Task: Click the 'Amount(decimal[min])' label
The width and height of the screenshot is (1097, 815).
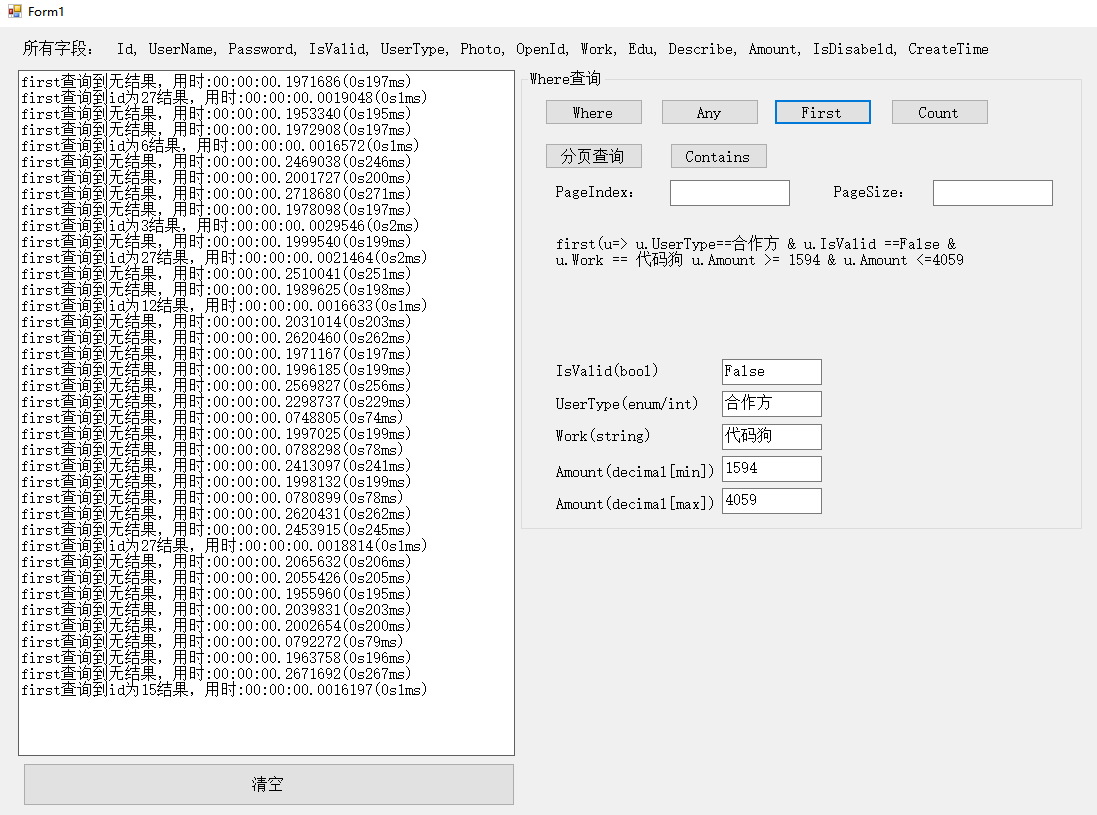Action: (x=635, y=472)
